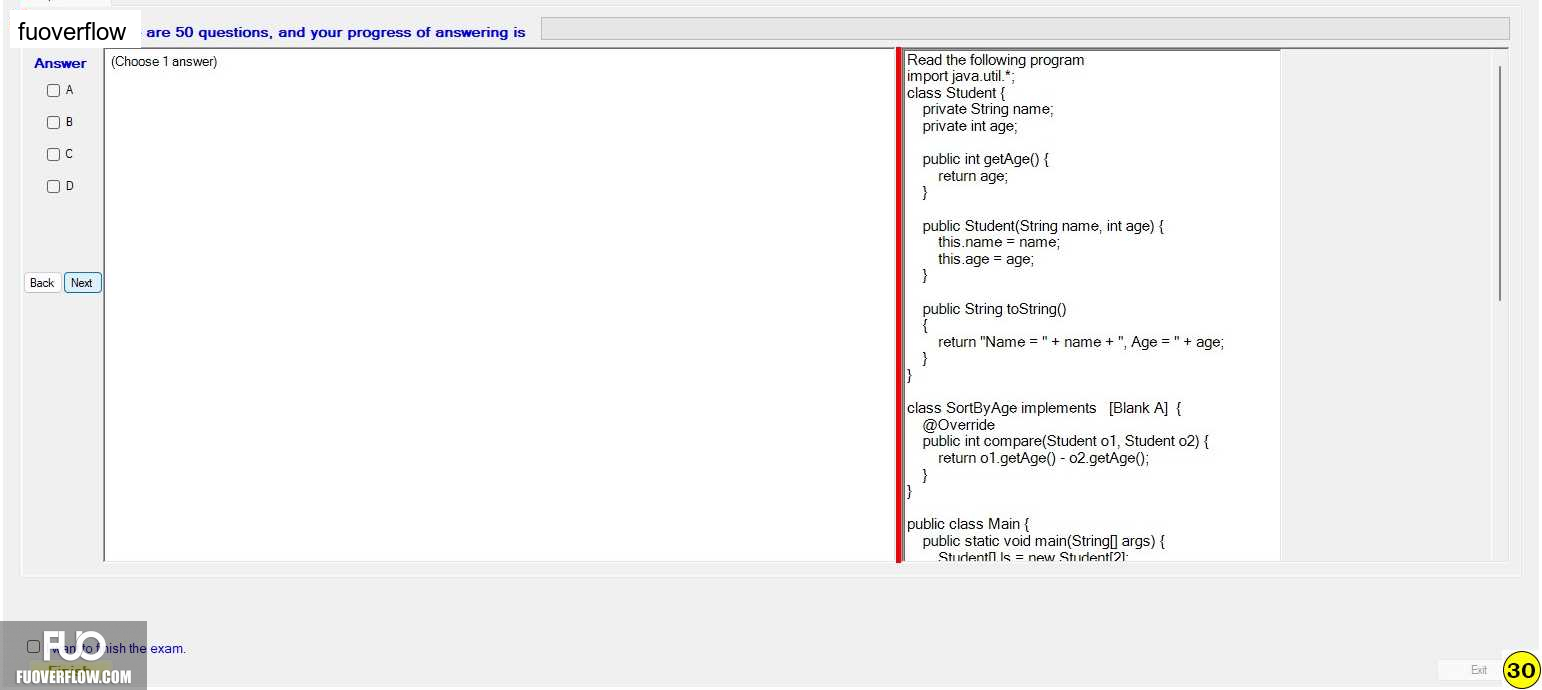Click the '(Choose 1 answer)' text
Image resolution: width=1542 pixels, height=690 pixels.
click(164, 62)
